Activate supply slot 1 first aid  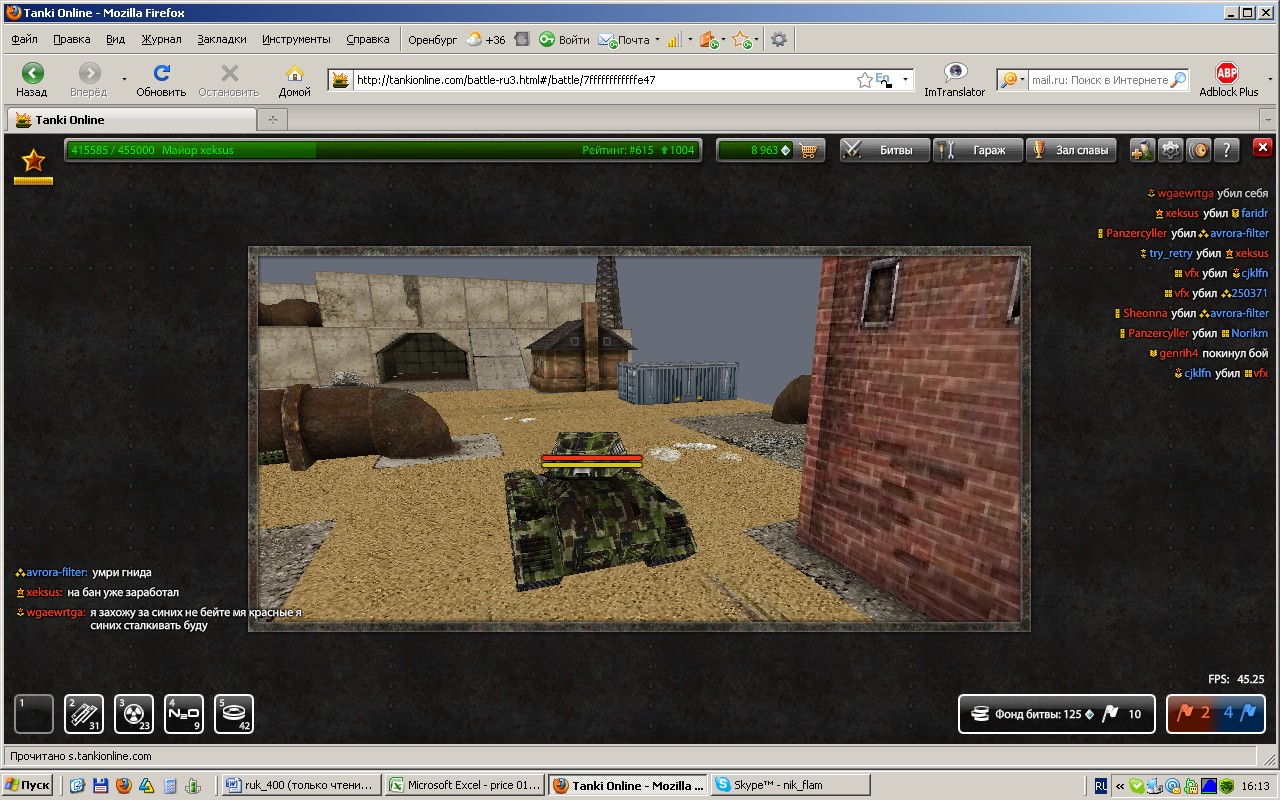[34, 714]
